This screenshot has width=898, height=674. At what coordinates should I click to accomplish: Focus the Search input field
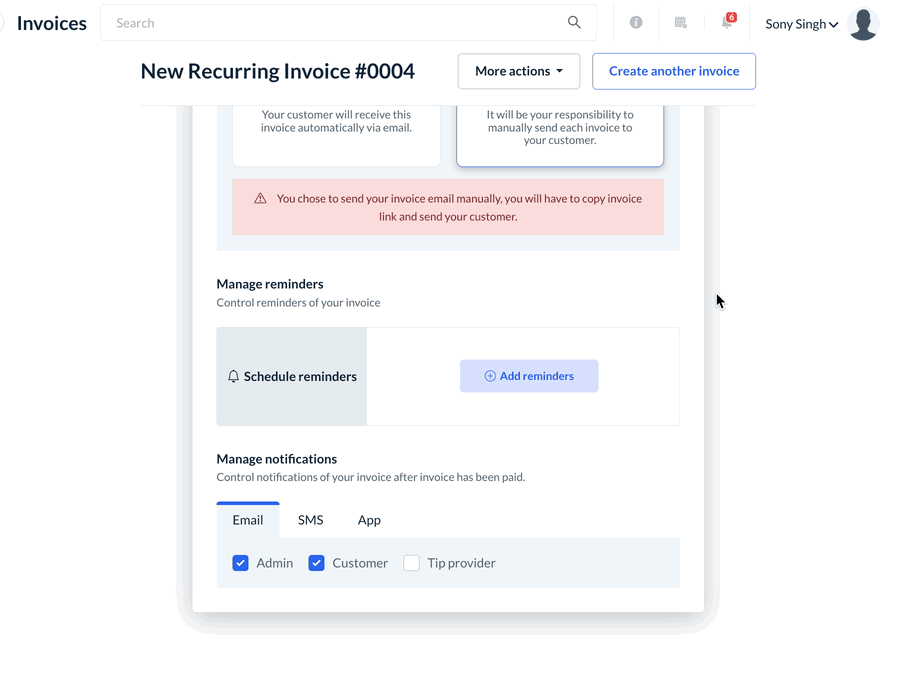[348, 23]
